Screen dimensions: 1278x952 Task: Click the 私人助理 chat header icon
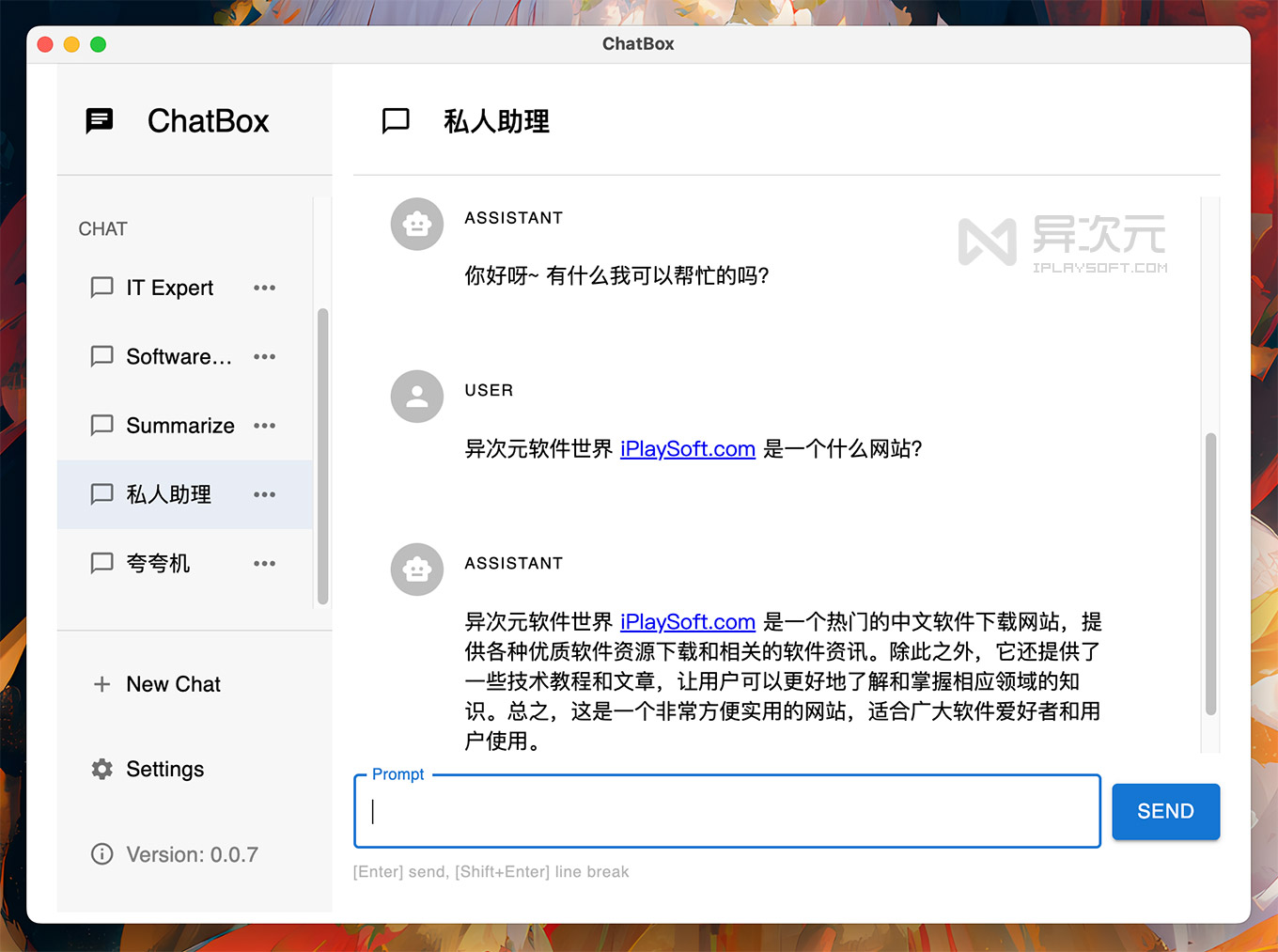click(396, 120)
